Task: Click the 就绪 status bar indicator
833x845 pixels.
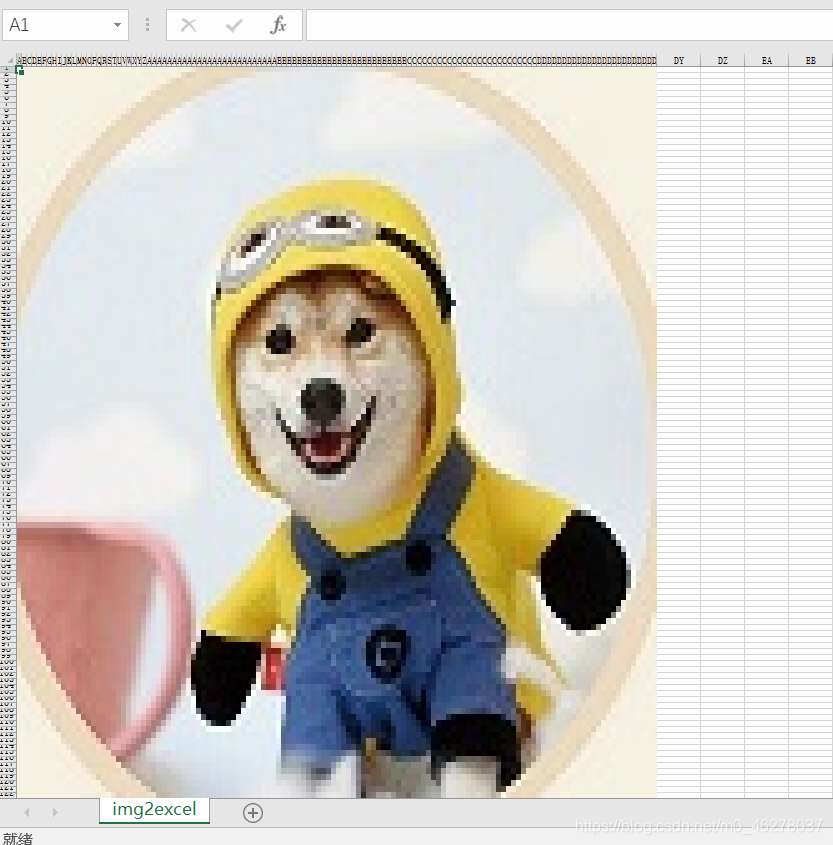Action: 17,838
